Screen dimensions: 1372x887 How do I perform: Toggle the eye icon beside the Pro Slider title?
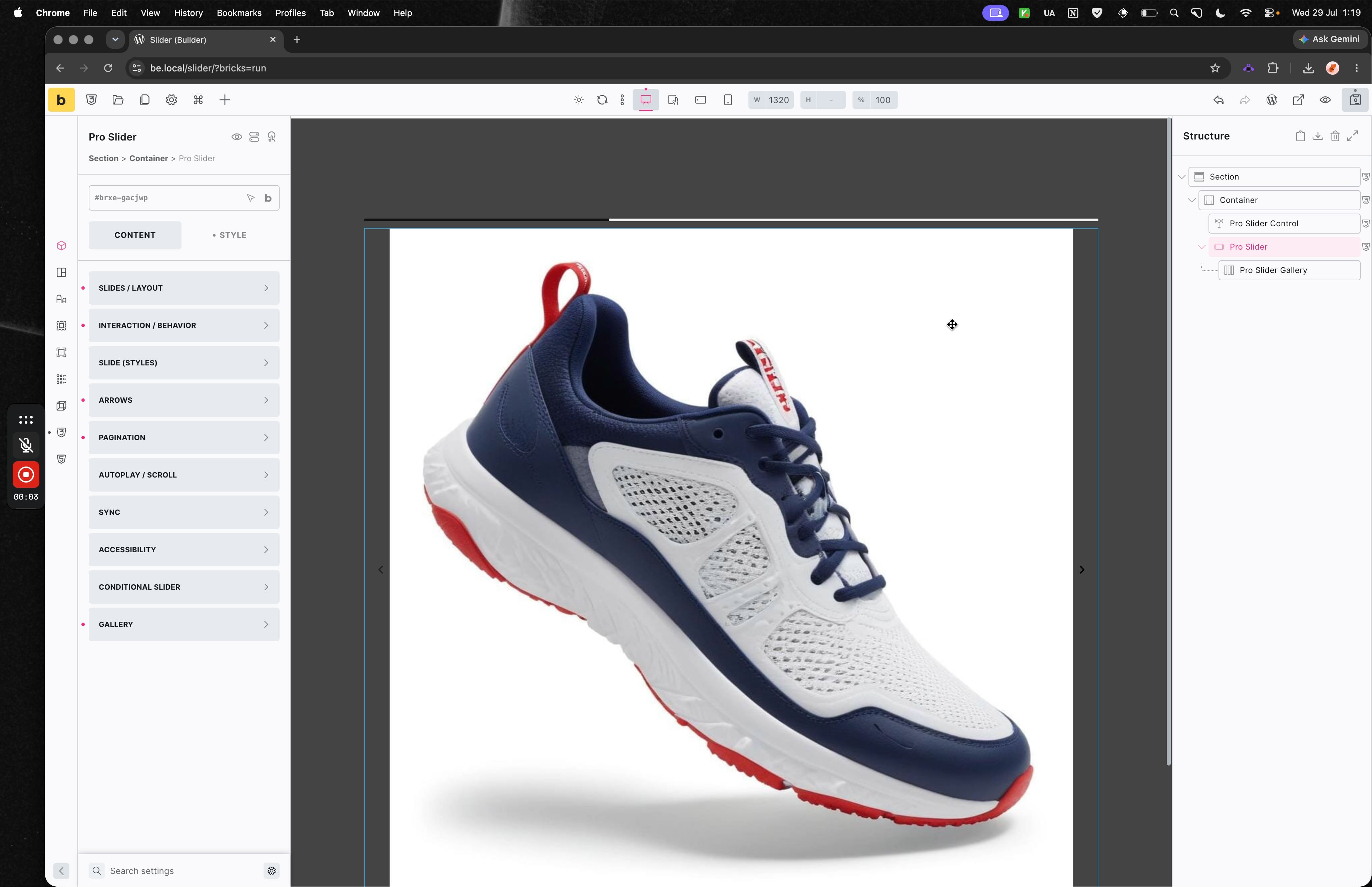237,137
